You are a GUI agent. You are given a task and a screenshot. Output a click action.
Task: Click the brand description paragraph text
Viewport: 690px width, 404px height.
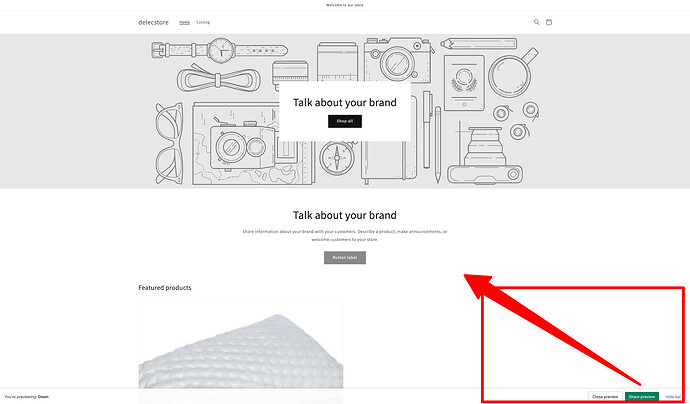pyautogui.click(x=345, y=235)
